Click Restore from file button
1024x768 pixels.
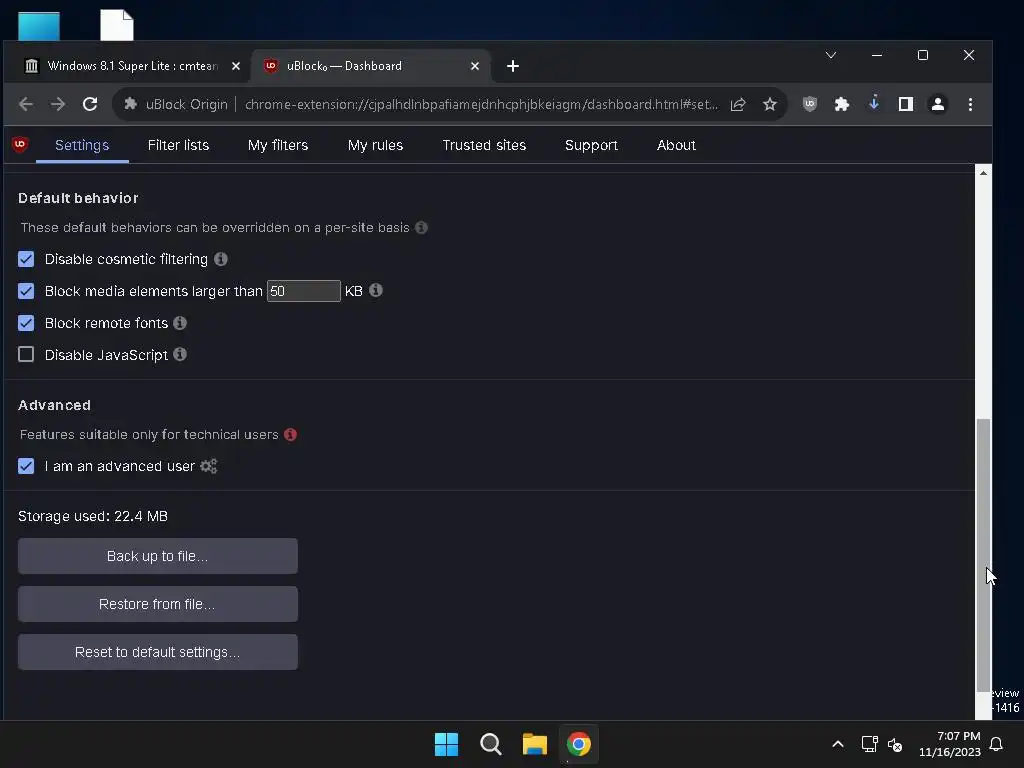[157, 604]
